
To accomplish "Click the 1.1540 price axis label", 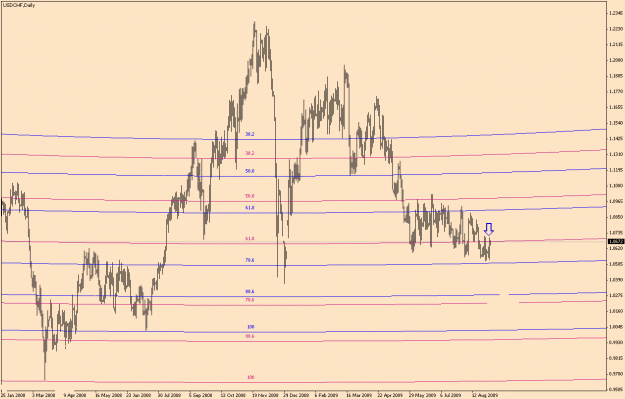I will point(616,123).
